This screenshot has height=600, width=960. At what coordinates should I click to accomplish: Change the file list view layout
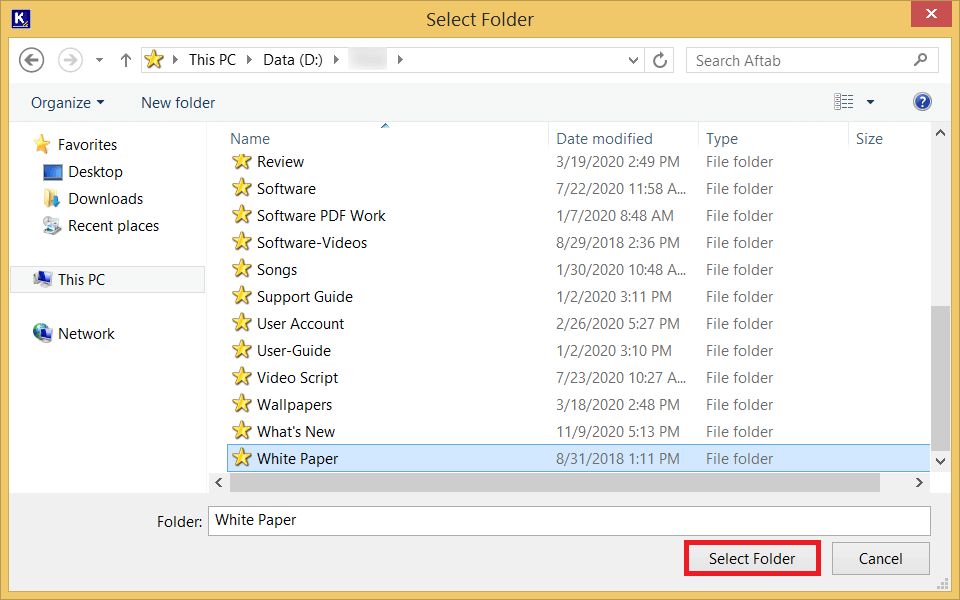click(845, 101)
